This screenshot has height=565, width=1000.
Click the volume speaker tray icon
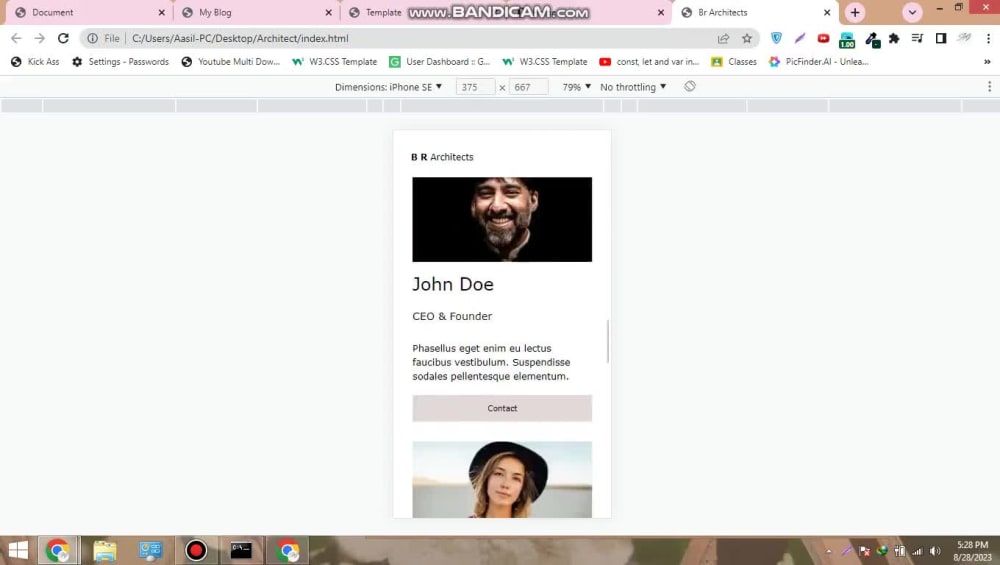point(934,551)
